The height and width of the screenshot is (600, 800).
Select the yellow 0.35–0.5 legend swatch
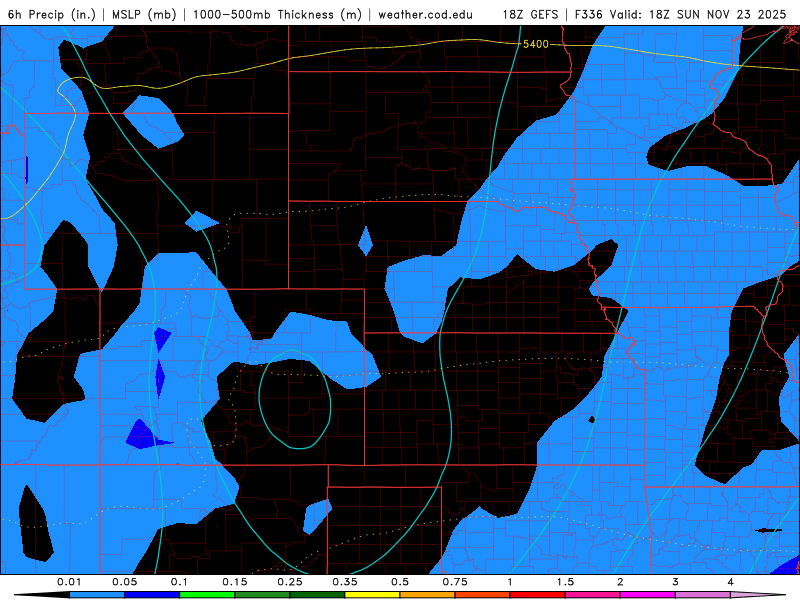pos(372,595)
